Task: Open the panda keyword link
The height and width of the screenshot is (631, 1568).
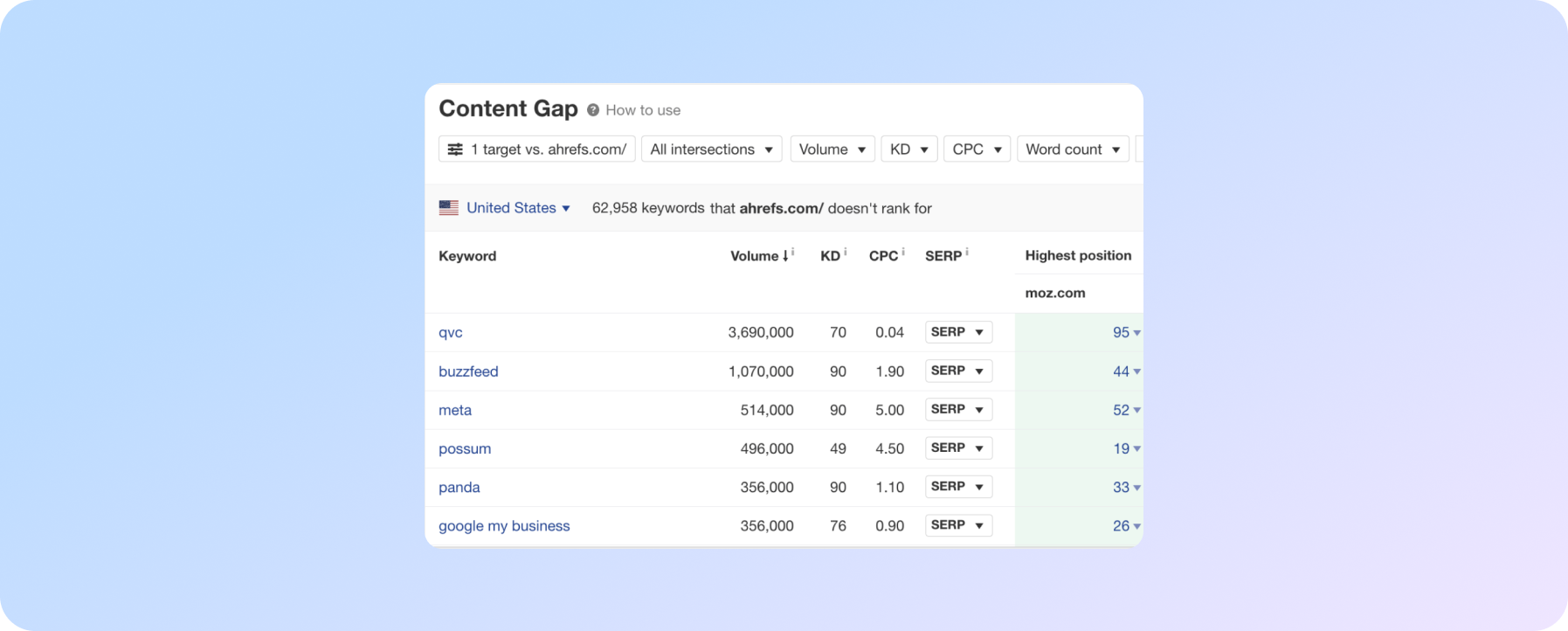Action: (459, 487)
